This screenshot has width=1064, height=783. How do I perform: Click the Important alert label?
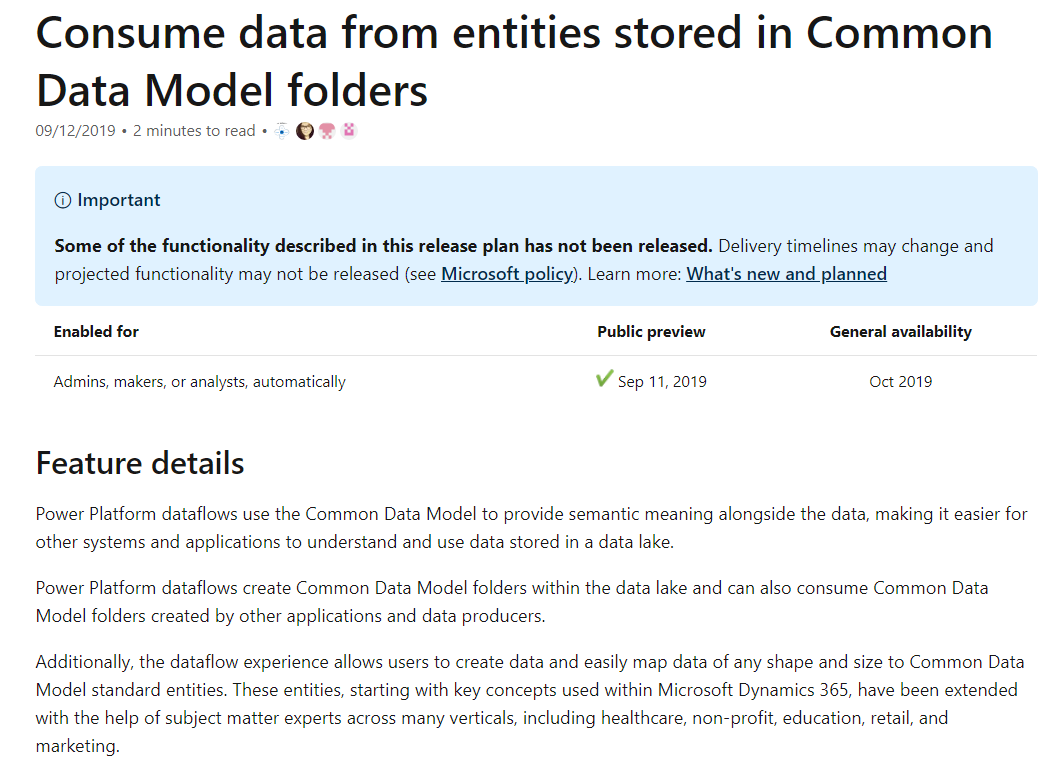click(119, 200)
